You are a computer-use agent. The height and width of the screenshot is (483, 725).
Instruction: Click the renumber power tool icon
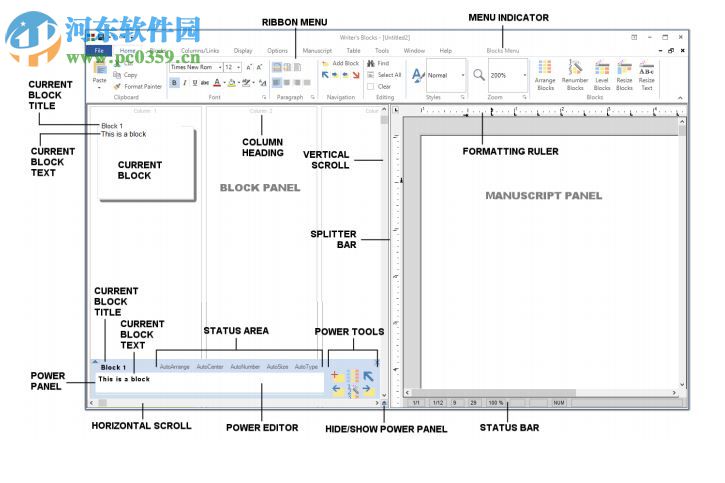pyautogui.click(x=353, y=391)
